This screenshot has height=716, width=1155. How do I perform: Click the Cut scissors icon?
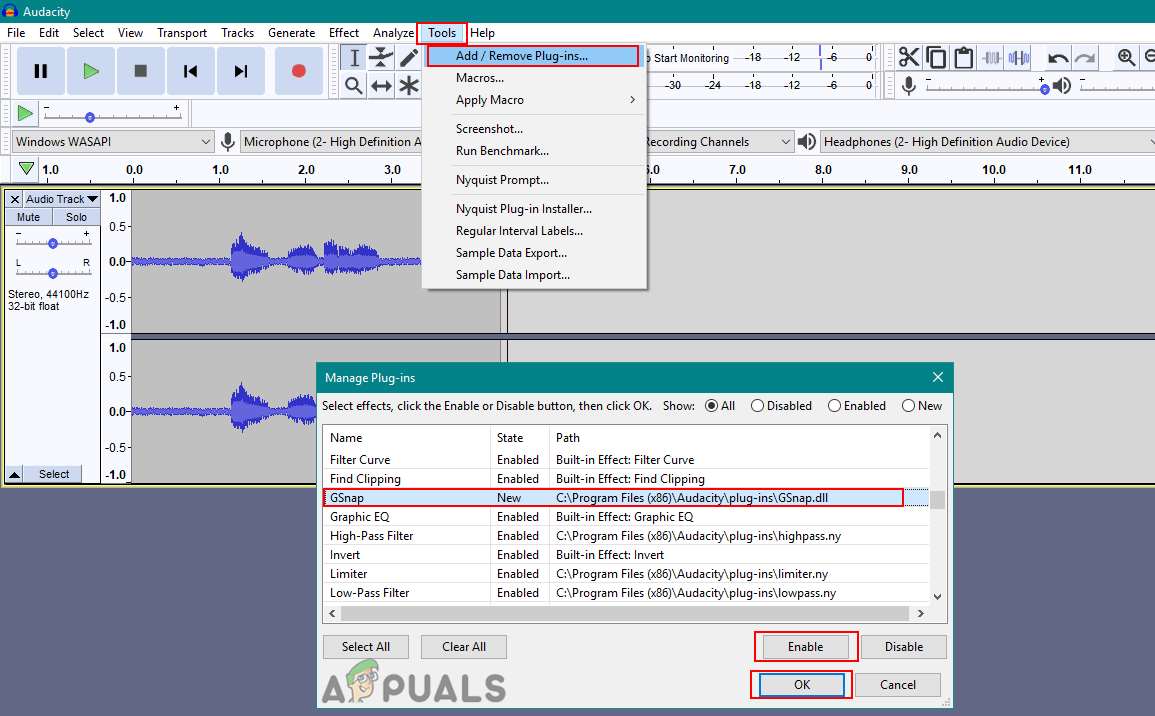pos(909,57)
